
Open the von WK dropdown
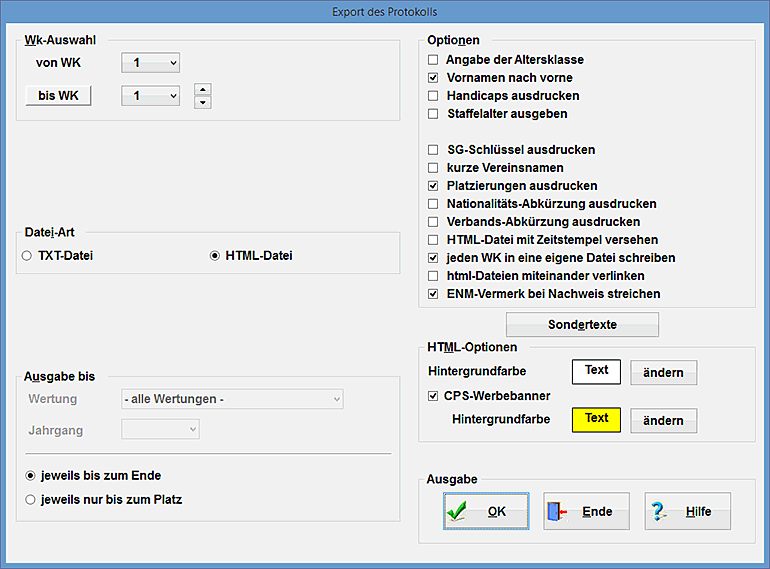(150, 63)
